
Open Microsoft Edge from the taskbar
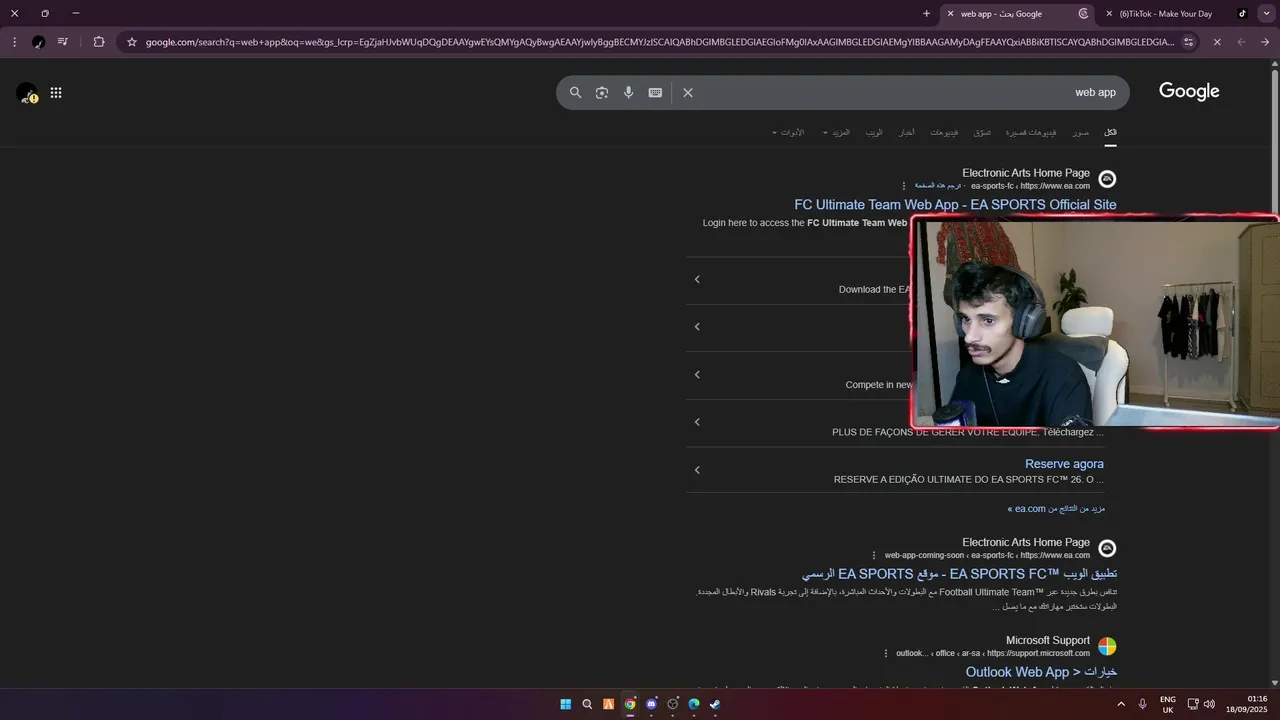693,704
